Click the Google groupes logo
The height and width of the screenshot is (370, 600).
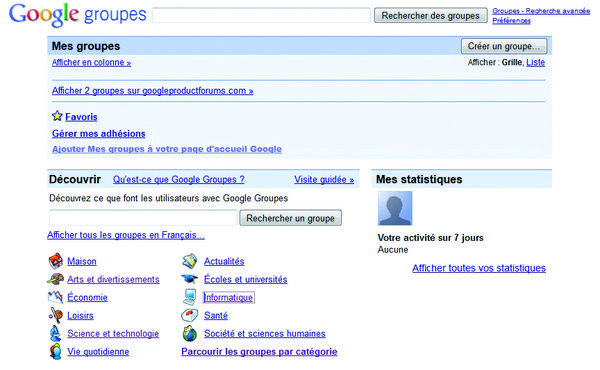coord(78,15)
